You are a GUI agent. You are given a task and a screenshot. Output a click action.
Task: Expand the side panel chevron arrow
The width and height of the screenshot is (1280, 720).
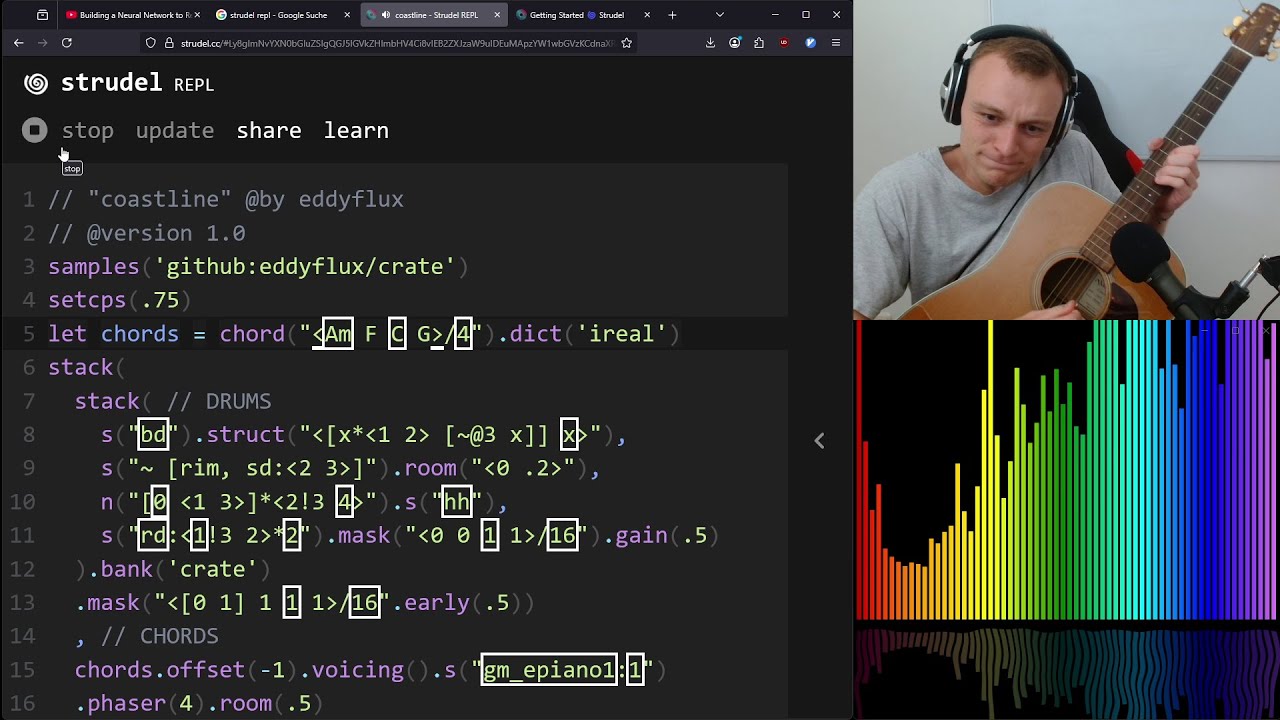point(819,440)
